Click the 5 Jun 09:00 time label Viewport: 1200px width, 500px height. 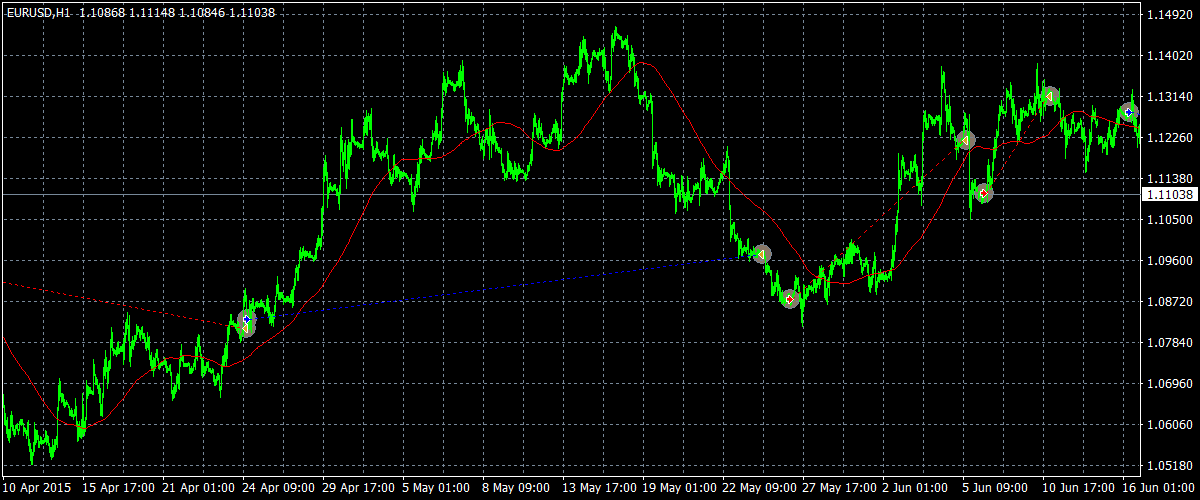tap(995, 489)
